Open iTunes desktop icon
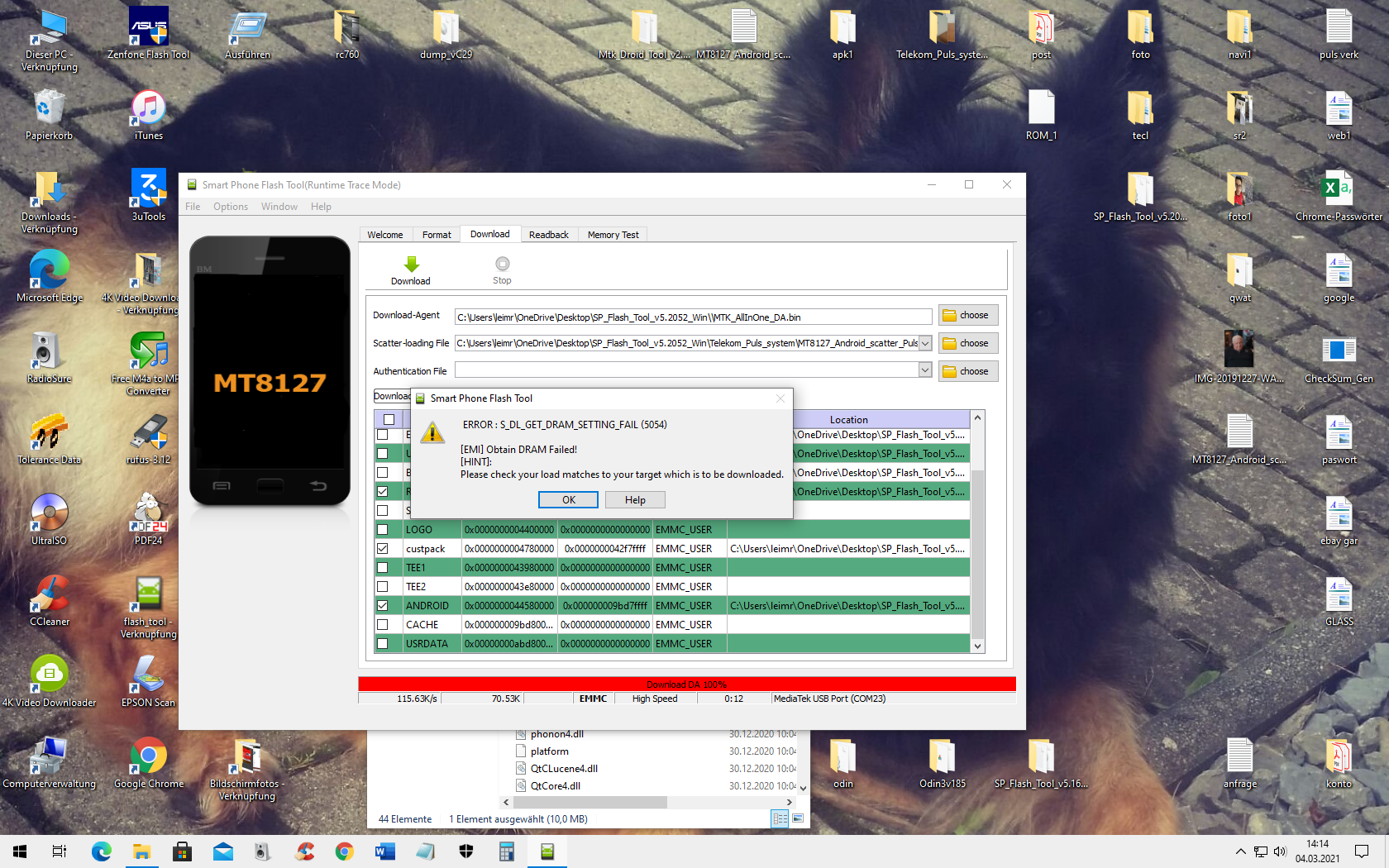 pyautogui.click(x=149, y=115)
